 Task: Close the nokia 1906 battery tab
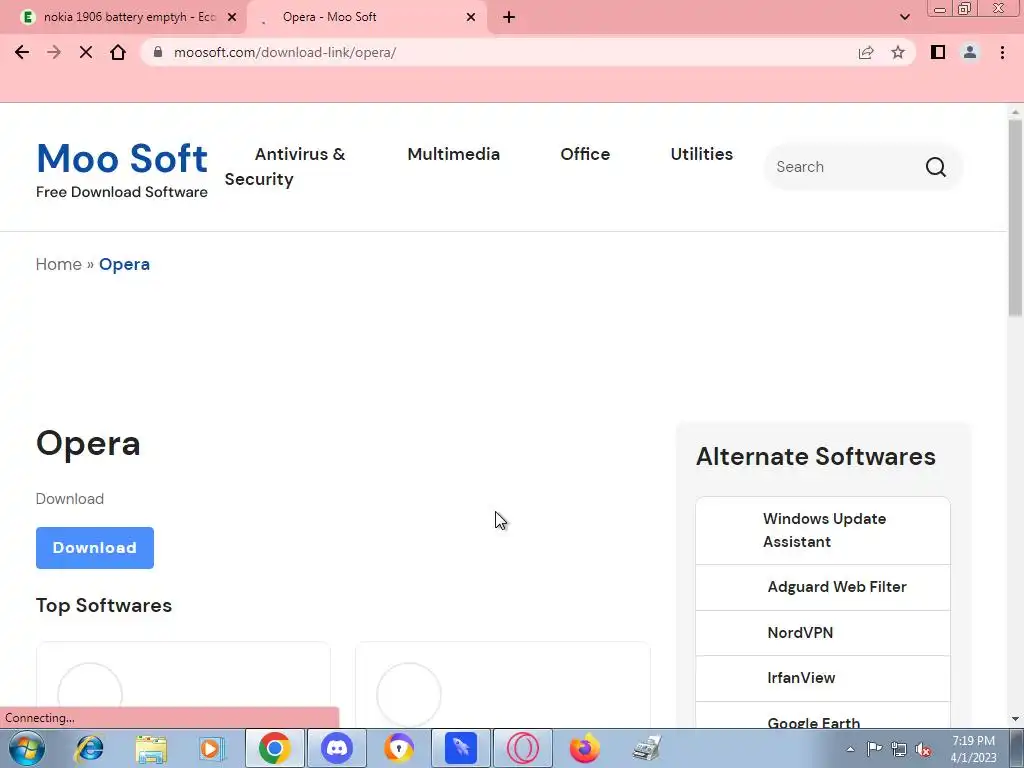(232, 17)
